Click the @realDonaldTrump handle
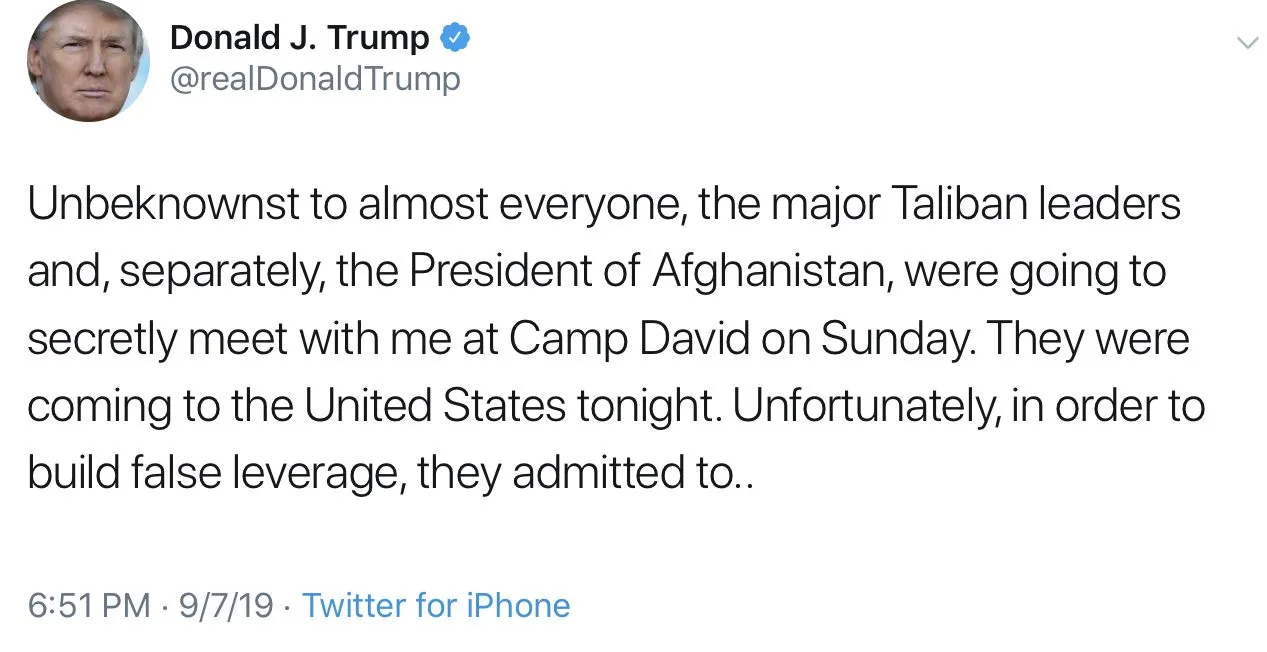 point(315,79)
